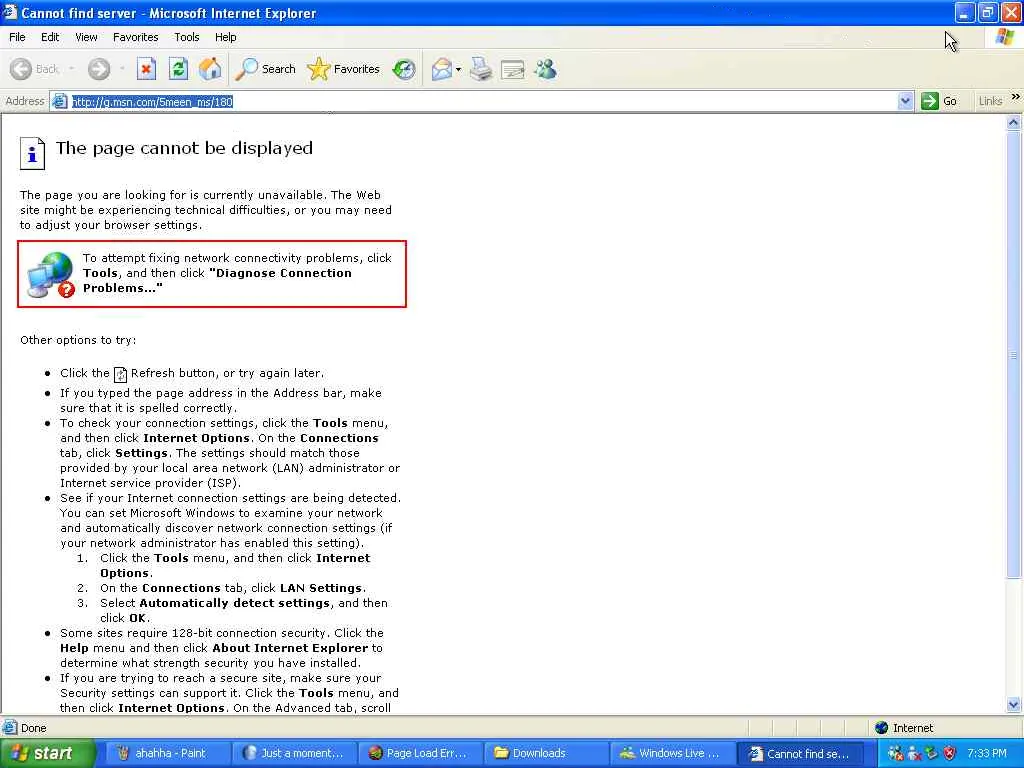Click the Links toolbar label
Image resolution: width=1024 pixels, height=768 pixels.
coord(990,101)
